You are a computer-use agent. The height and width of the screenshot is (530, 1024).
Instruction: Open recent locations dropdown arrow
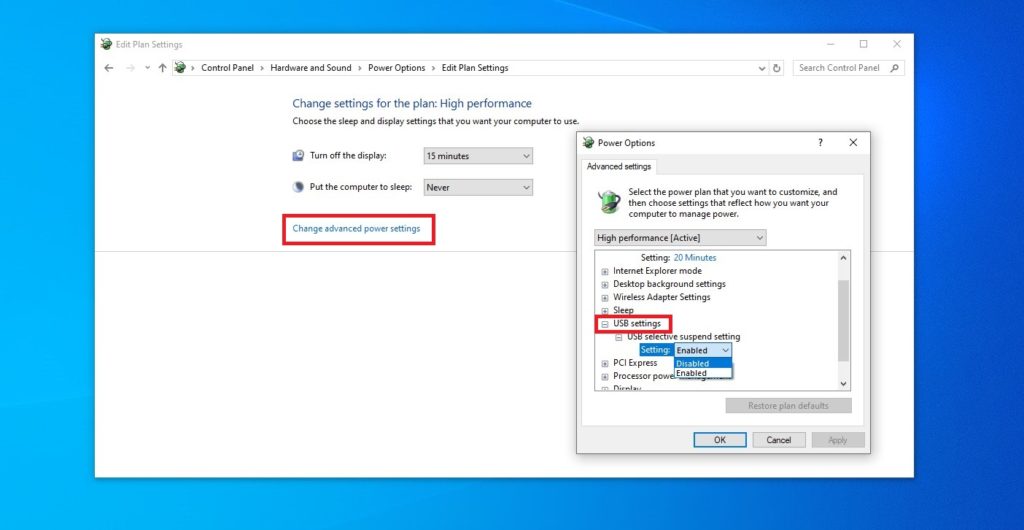point(147,68)
